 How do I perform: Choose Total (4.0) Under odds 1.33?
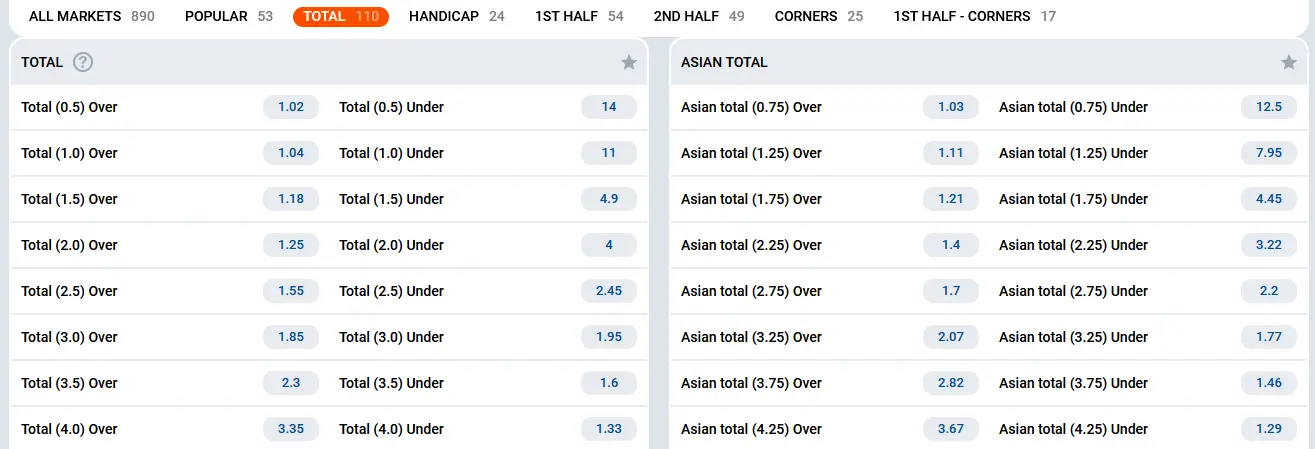pos(609,429)
